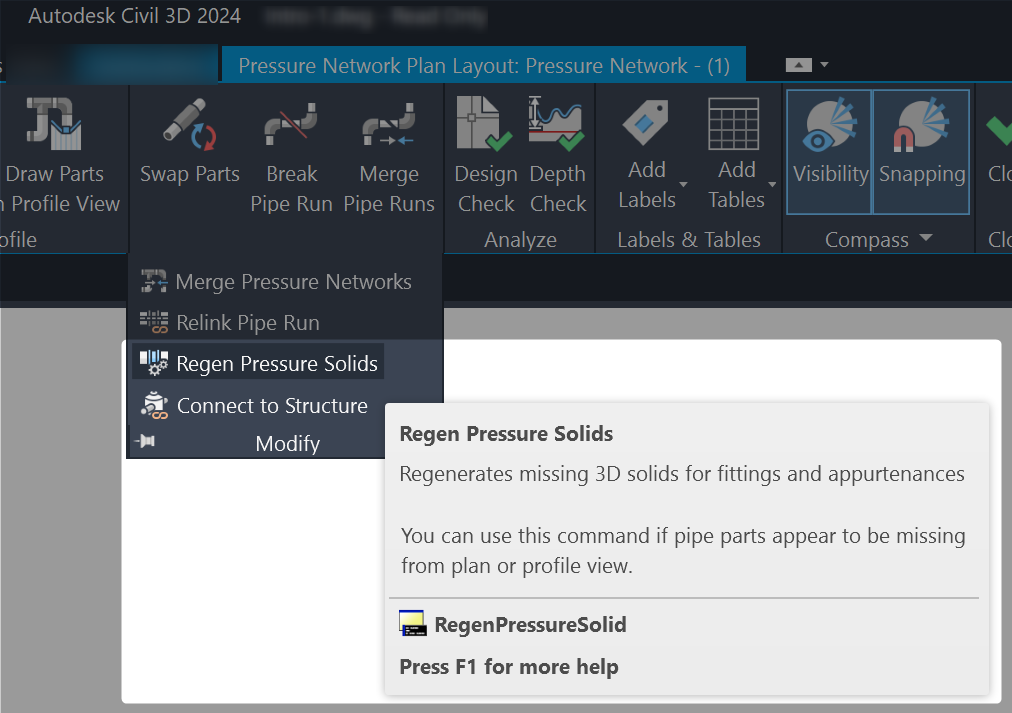Click the Regen Pressure Solids gear icon
The image size is (1012, 713).
154,363
